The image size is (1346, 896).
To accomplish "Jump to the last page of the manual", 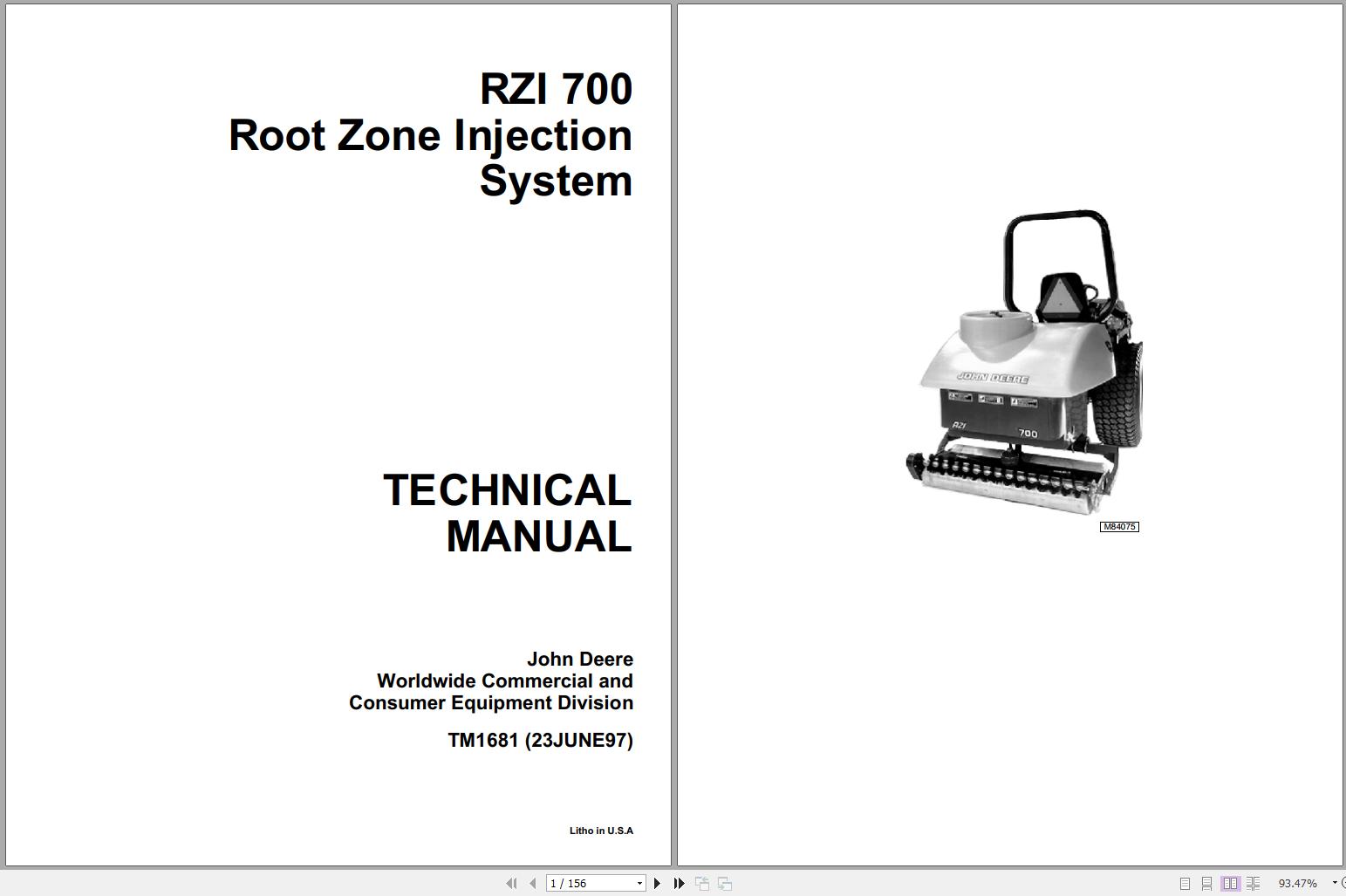I will click(x=680, y=883).
